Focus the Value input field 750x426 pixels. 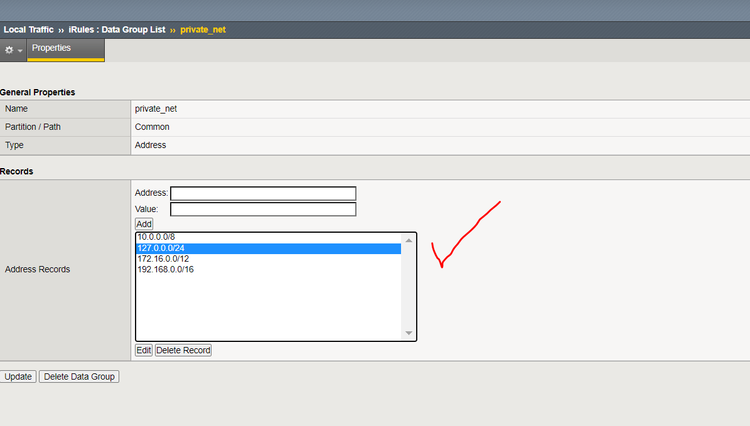click(263, 209)
